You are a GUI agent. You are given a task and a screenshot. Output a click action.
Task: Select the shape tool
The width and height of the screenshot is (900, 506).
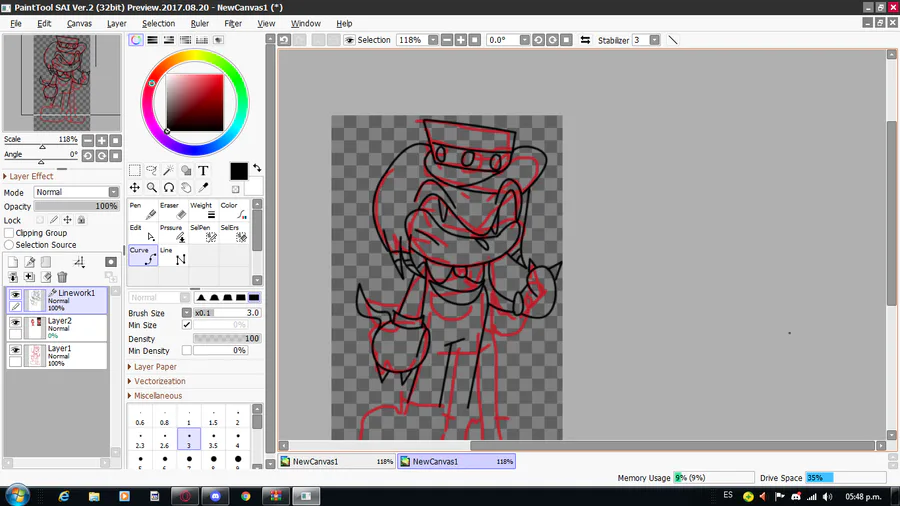click(186, 170)
